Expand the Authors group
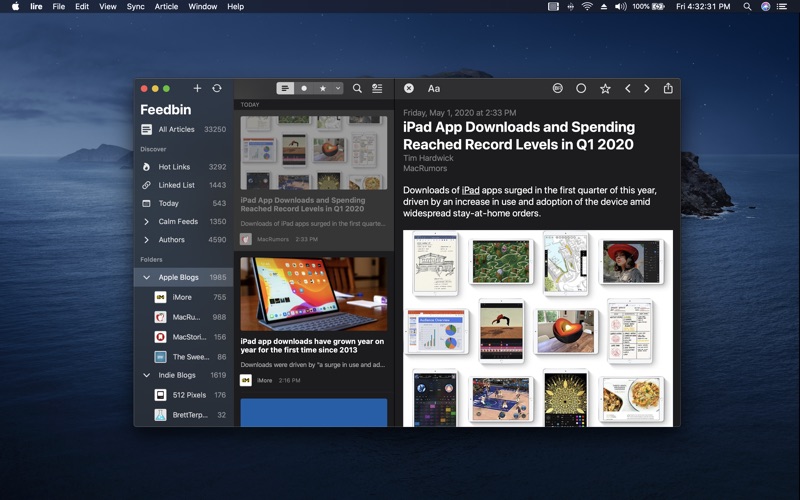Screen dimensions: 800x500 [147, 240]
